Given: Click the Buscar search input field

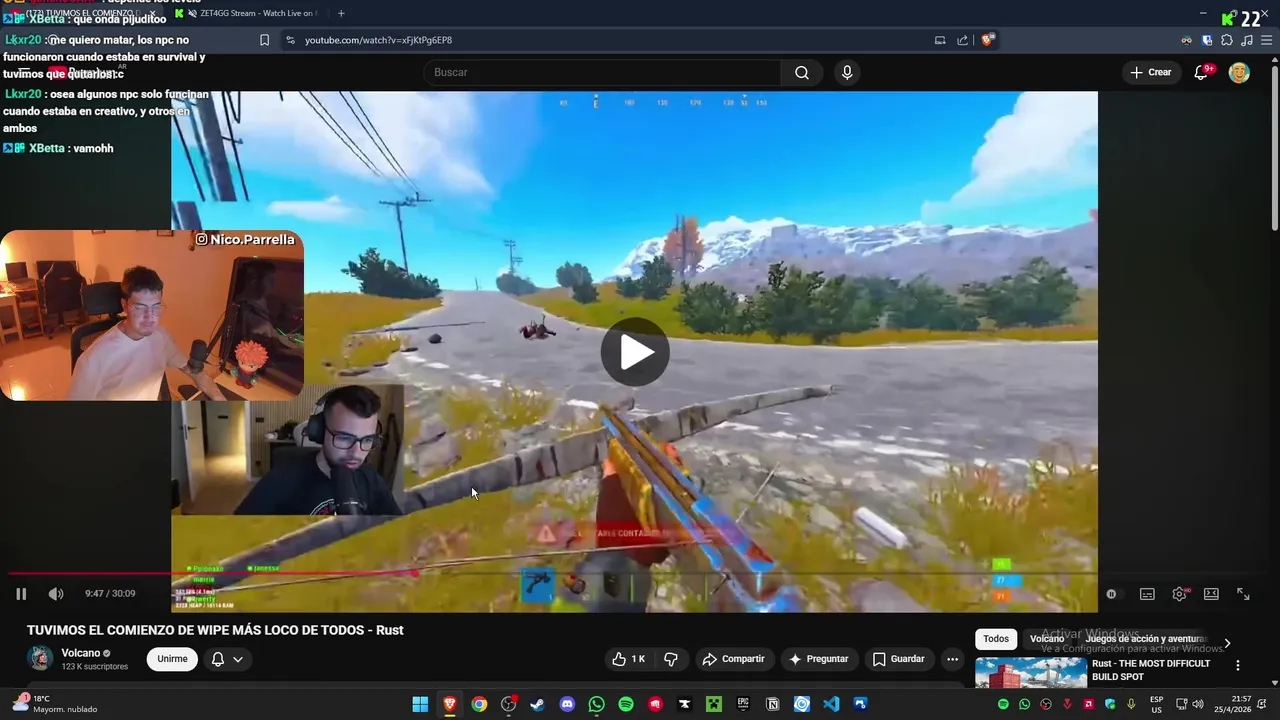Looking at the screenshot, I should (603, 72).
